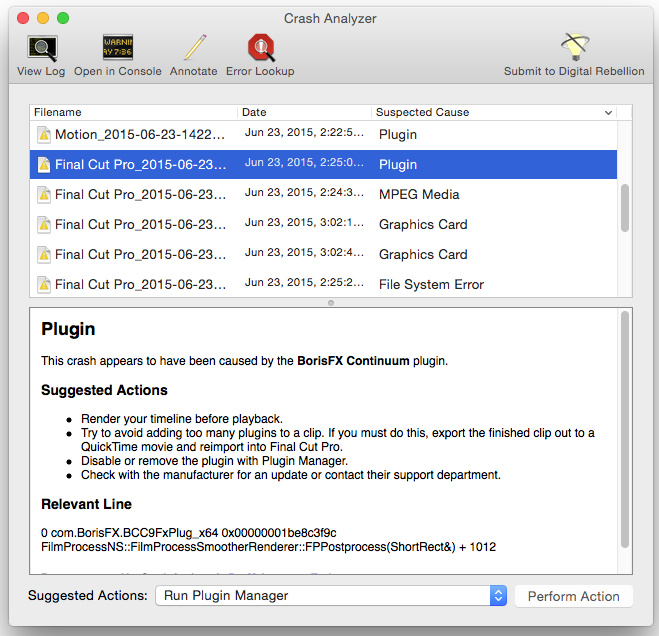Screen dimensions: 659x636
Task: Select the crash log dated 2:25:2
Action: point(323,285)
